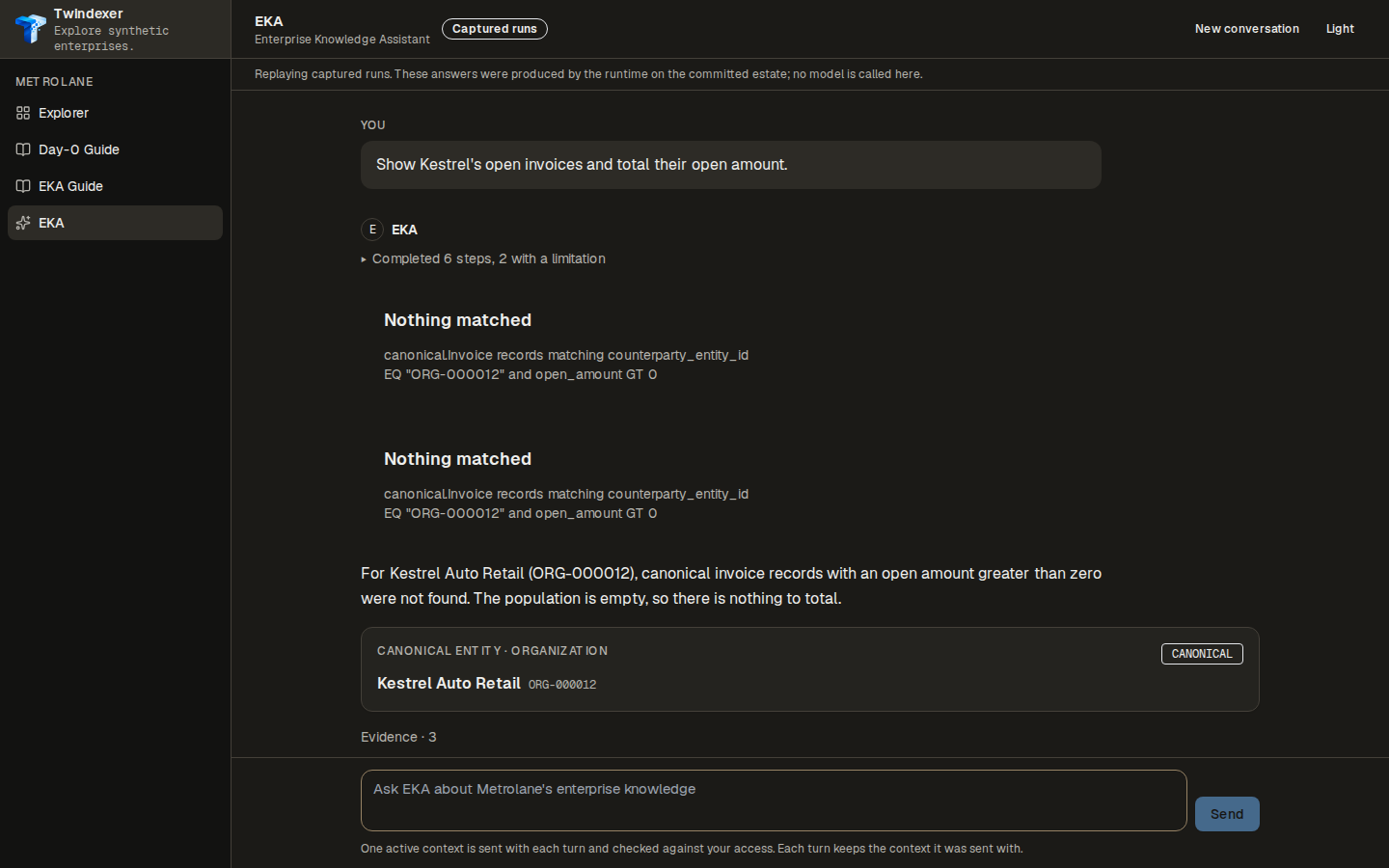Screen dimensions: 1389x868
Task: Click the EKA avatar circle icon
Action: [x=372, y=230]
